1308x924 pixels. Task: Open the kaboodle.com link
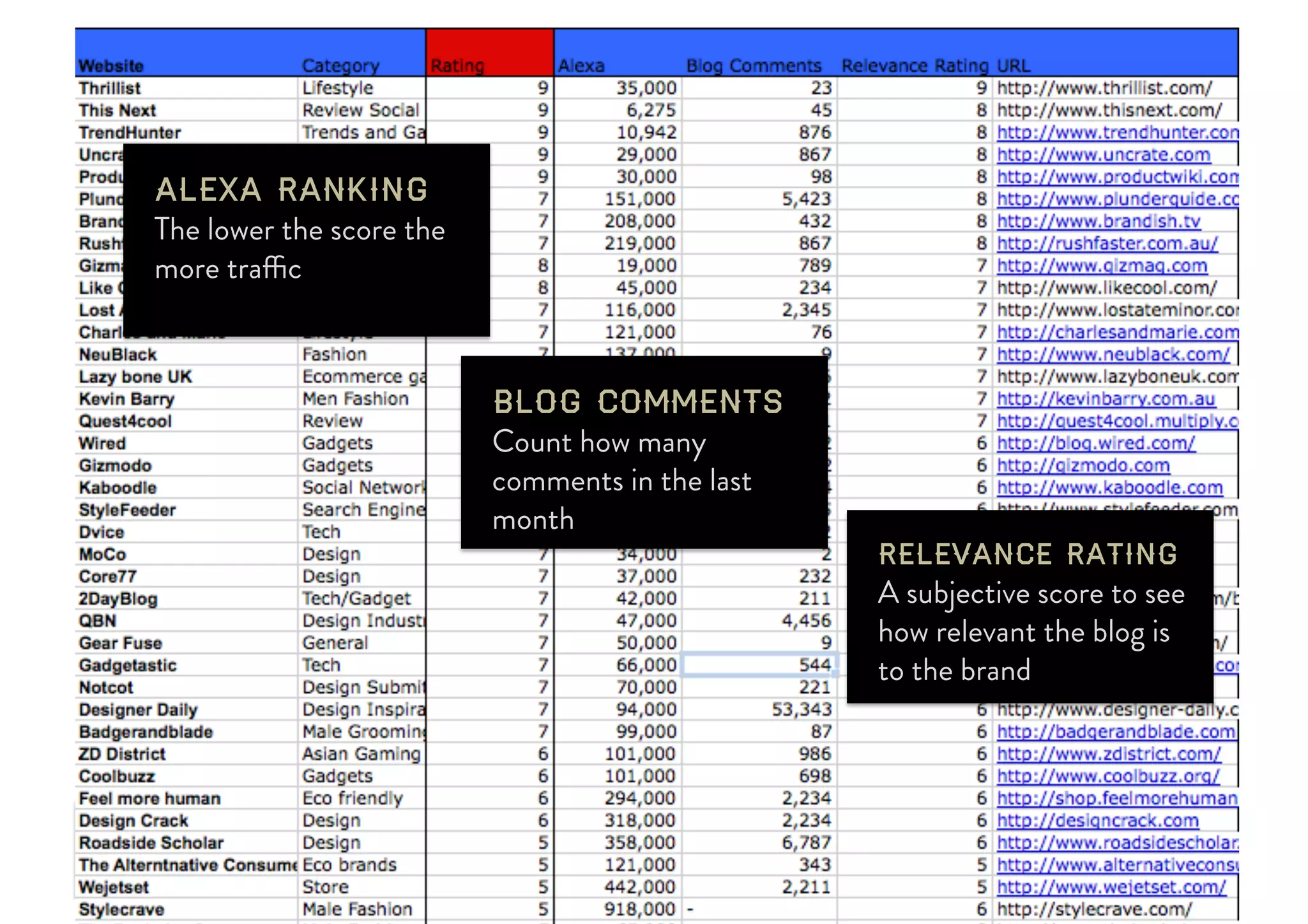pyautogui.click(x=1109, y=488)
